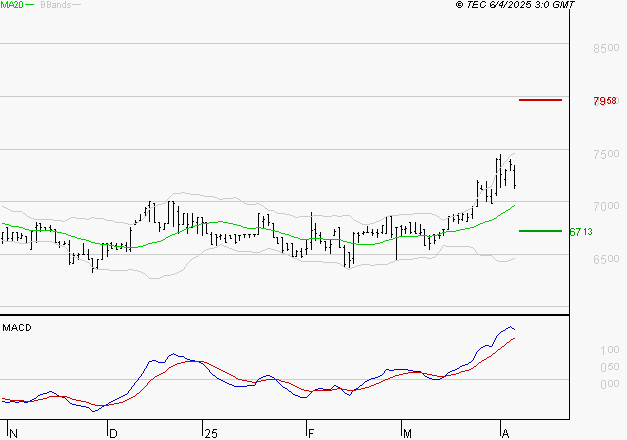The image size is (627, 440).
Task: Click the red 7958 resistance value
Action: 605,101
